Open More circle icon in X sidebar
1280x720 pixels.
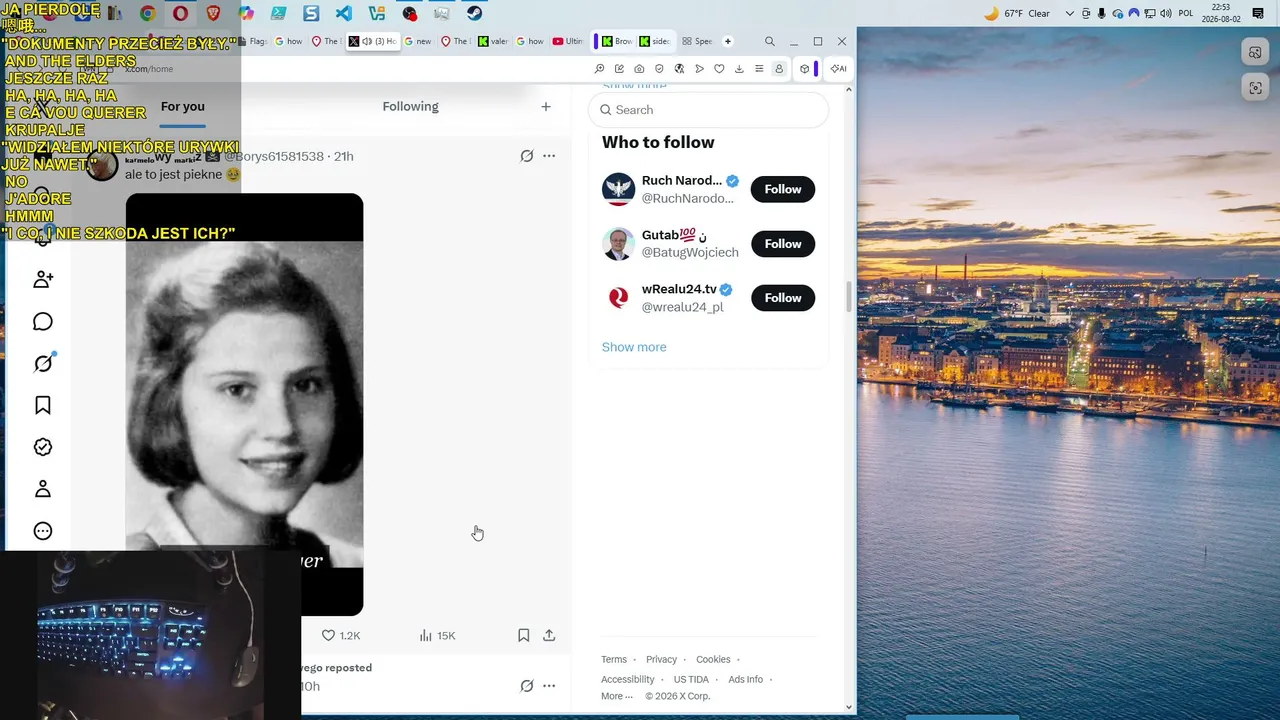click(x=43, y=531)
